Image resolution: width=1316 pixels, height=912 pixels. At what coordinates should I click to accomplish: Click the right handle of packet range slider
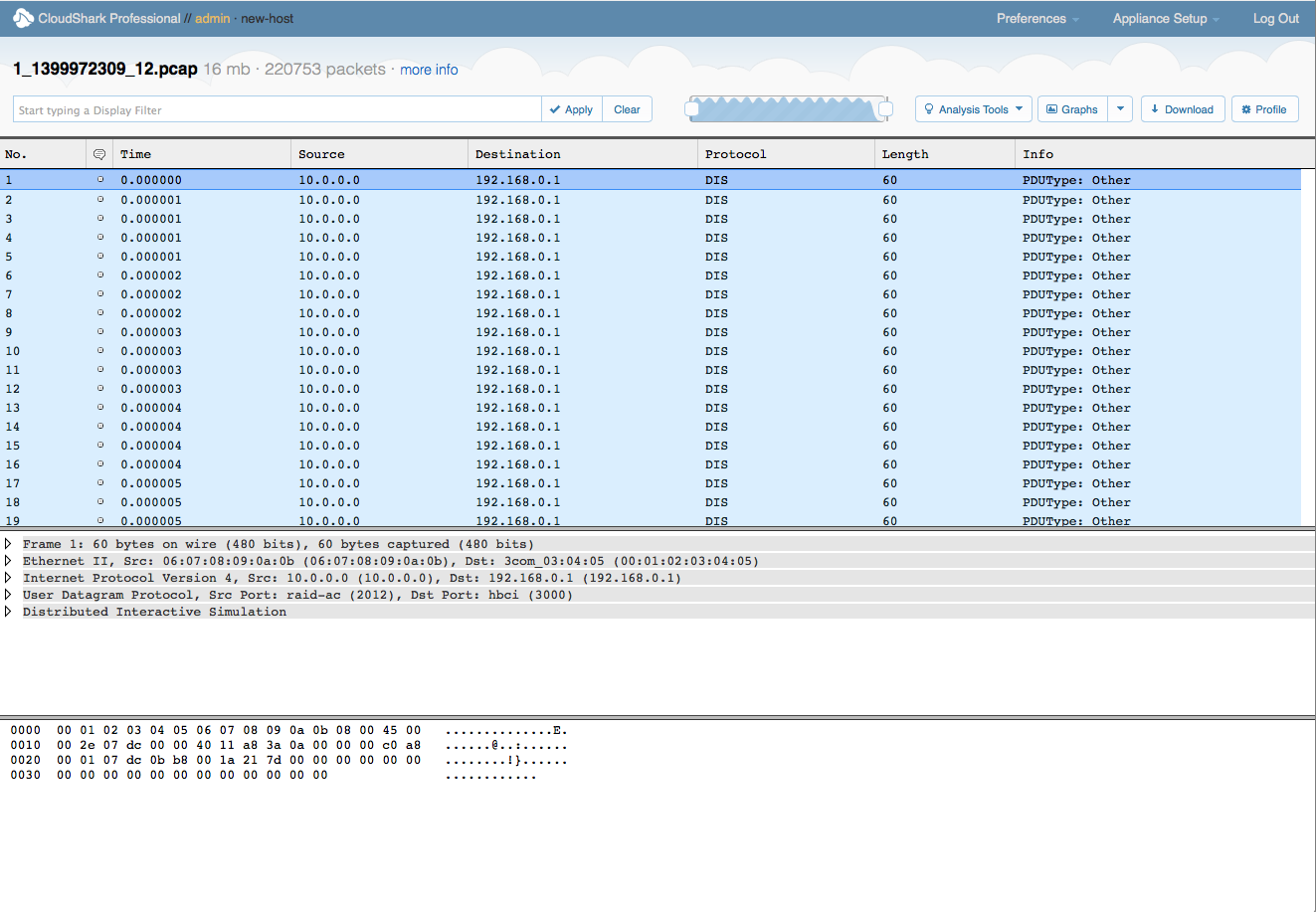(x=885, y=109)
